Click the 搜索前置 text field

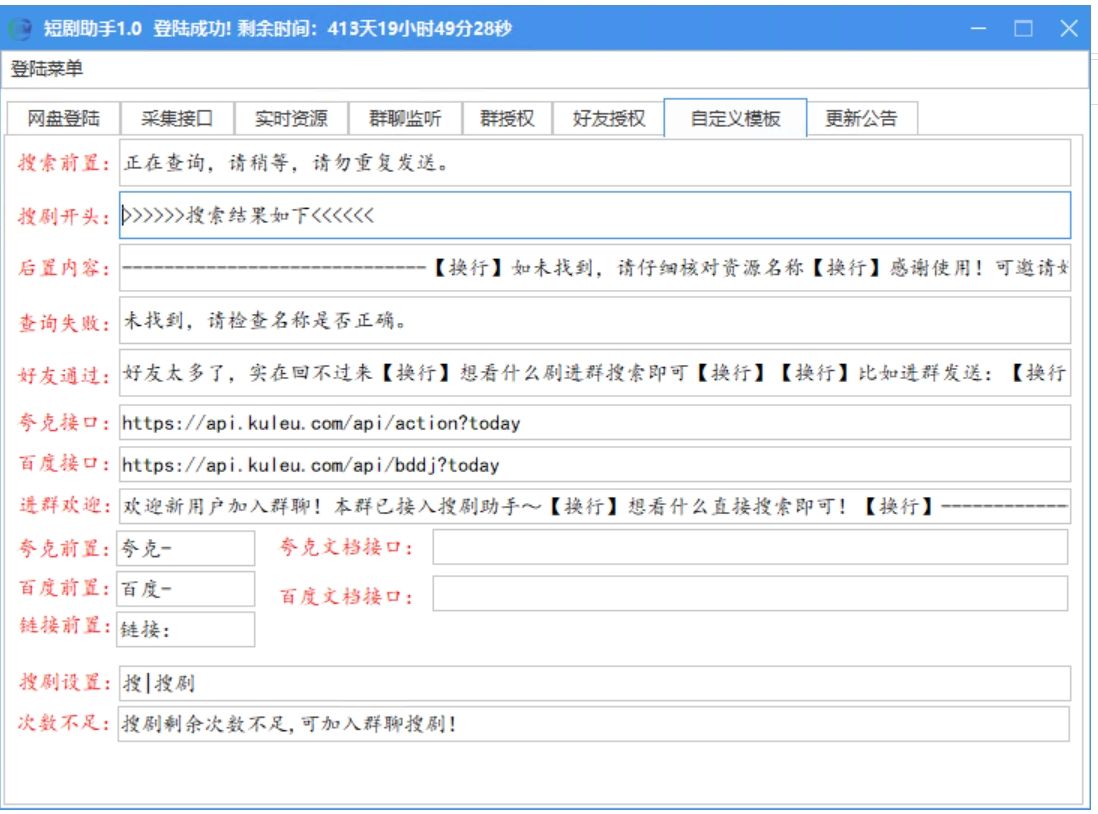coord(594,163)
